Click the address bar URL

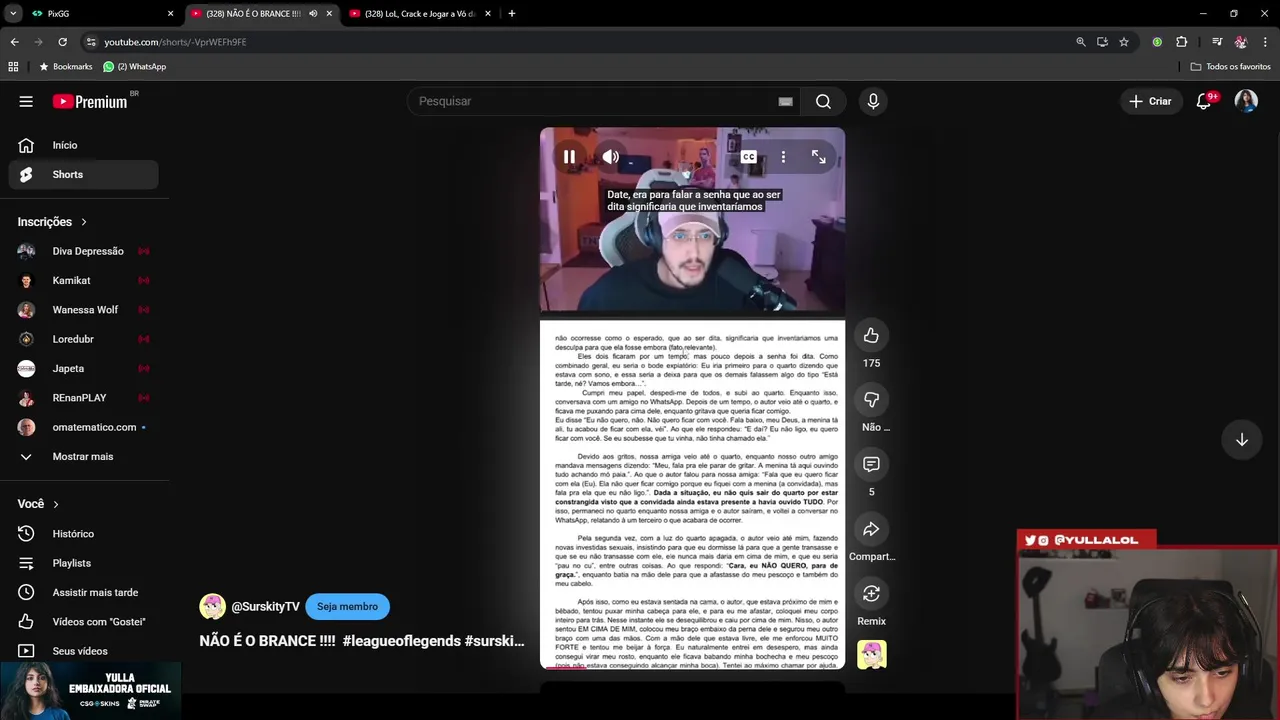click(175, 42)
